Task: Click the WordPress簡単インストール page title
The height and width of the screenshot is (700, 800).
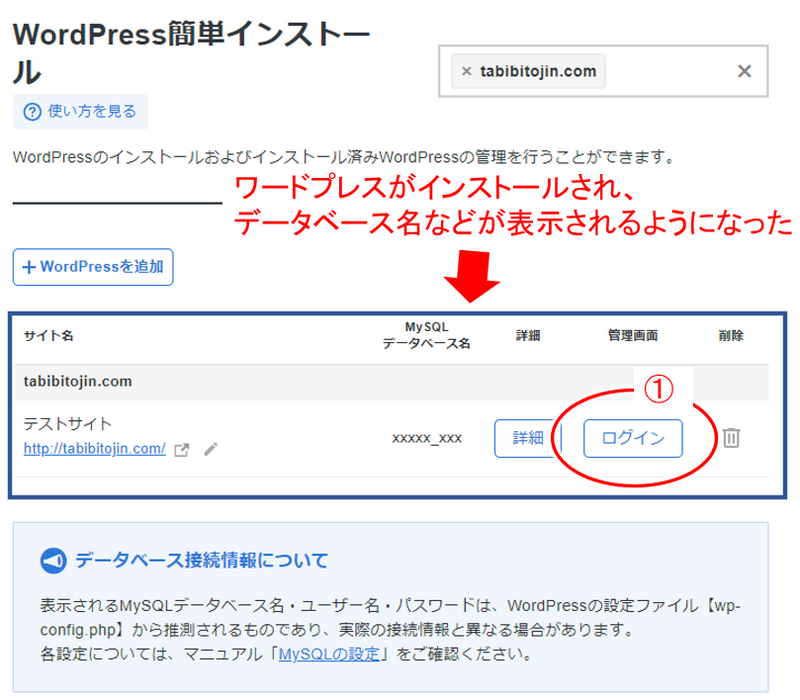Action: pos(191,53)
